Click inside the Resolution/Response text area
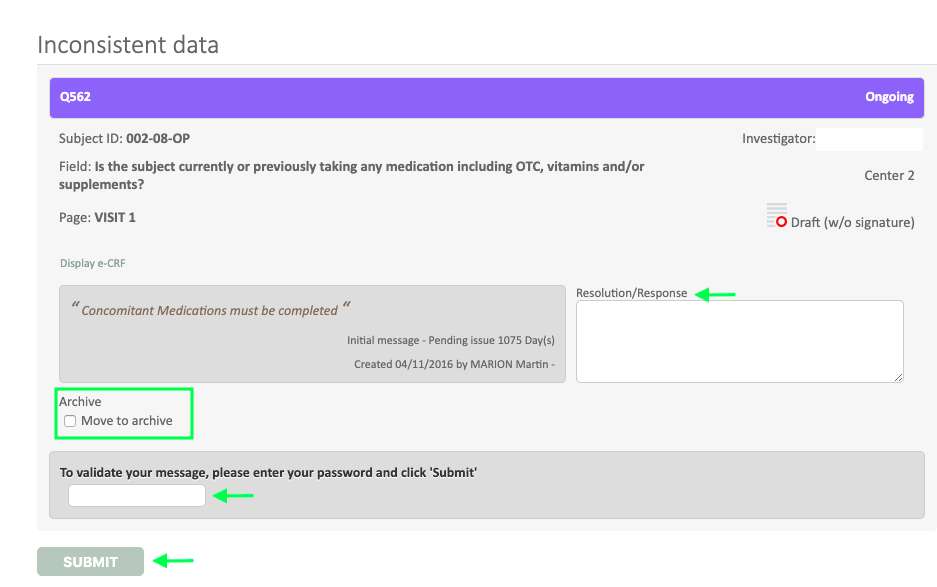 click(739, 340)
